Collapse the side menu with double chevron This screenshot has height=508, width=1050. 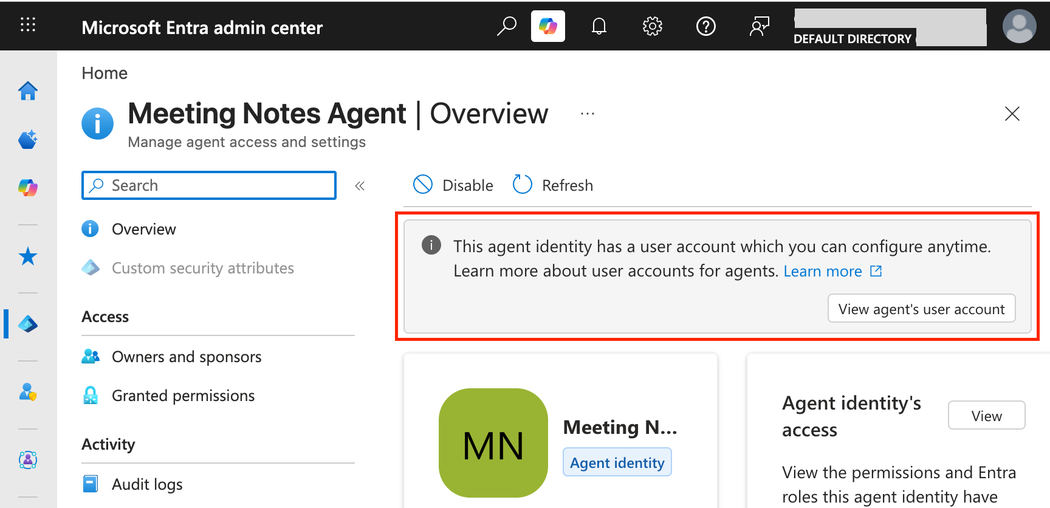click(360, 186)
